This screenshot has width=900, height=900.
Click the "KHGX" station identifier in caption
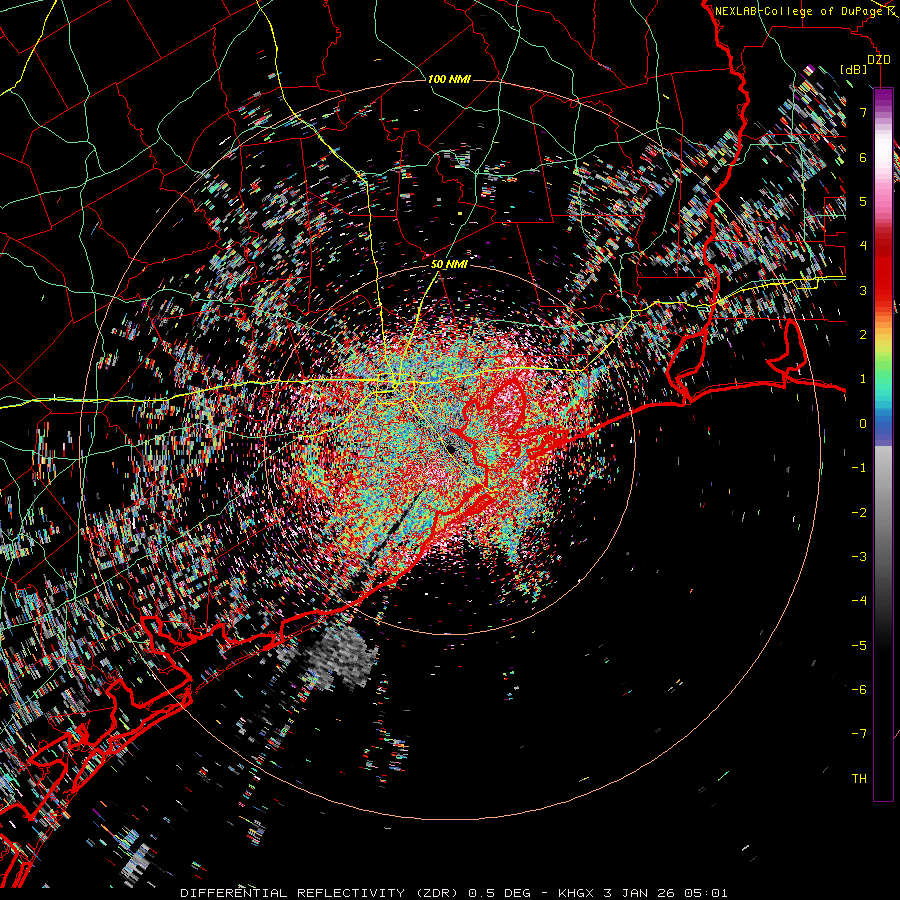click(x=577, y=893)
